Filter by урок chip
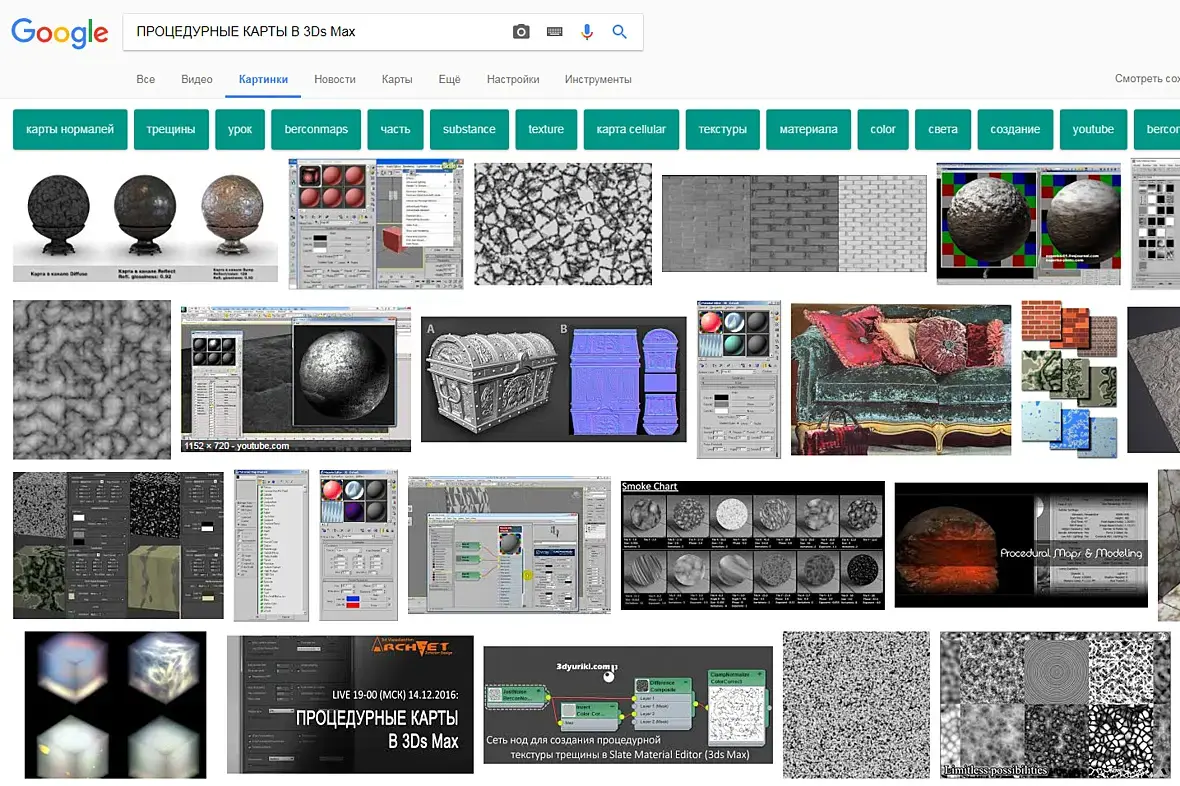 coord(240,129)
